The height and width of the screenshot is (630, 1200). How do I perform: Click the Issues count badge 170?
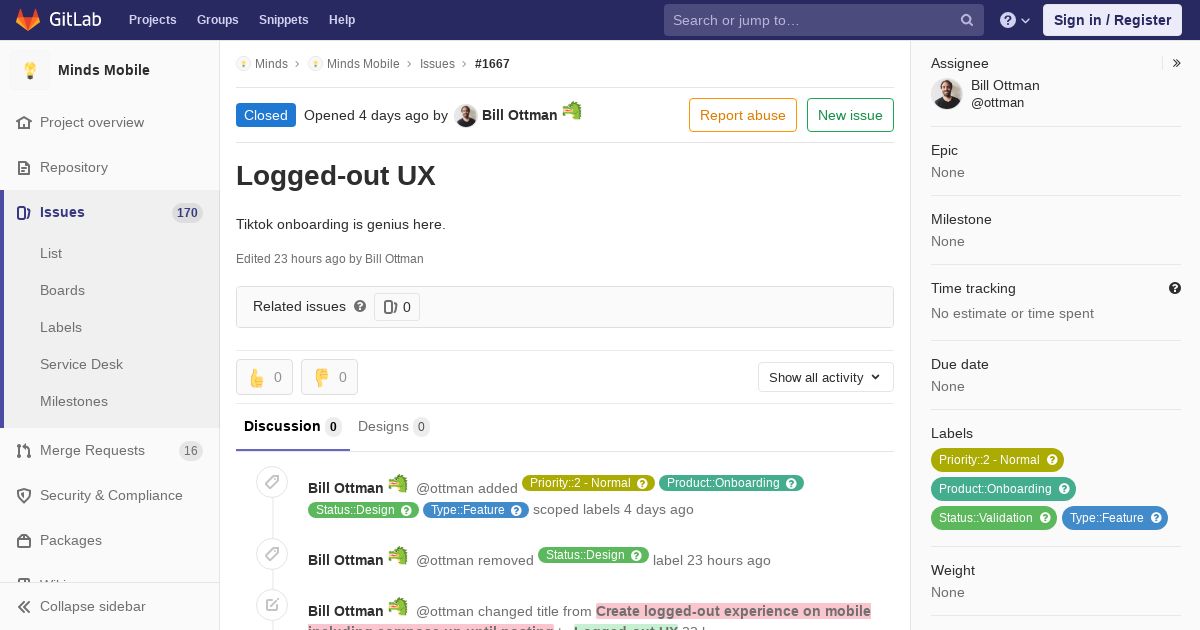(x=187, y=212)
